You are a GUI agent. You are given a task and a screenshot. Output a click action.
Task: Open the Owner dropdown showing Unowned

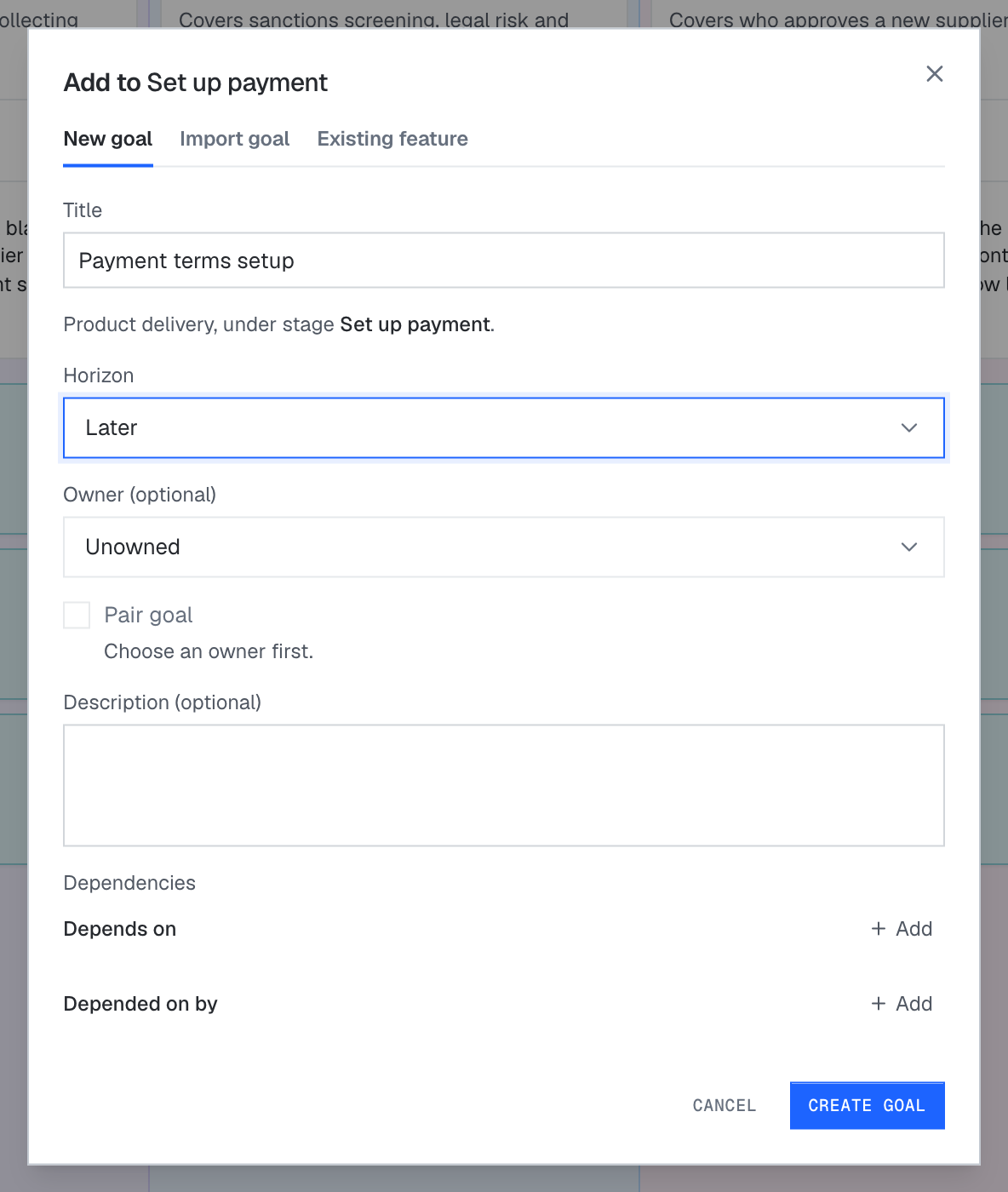click(x=504, y=547)
